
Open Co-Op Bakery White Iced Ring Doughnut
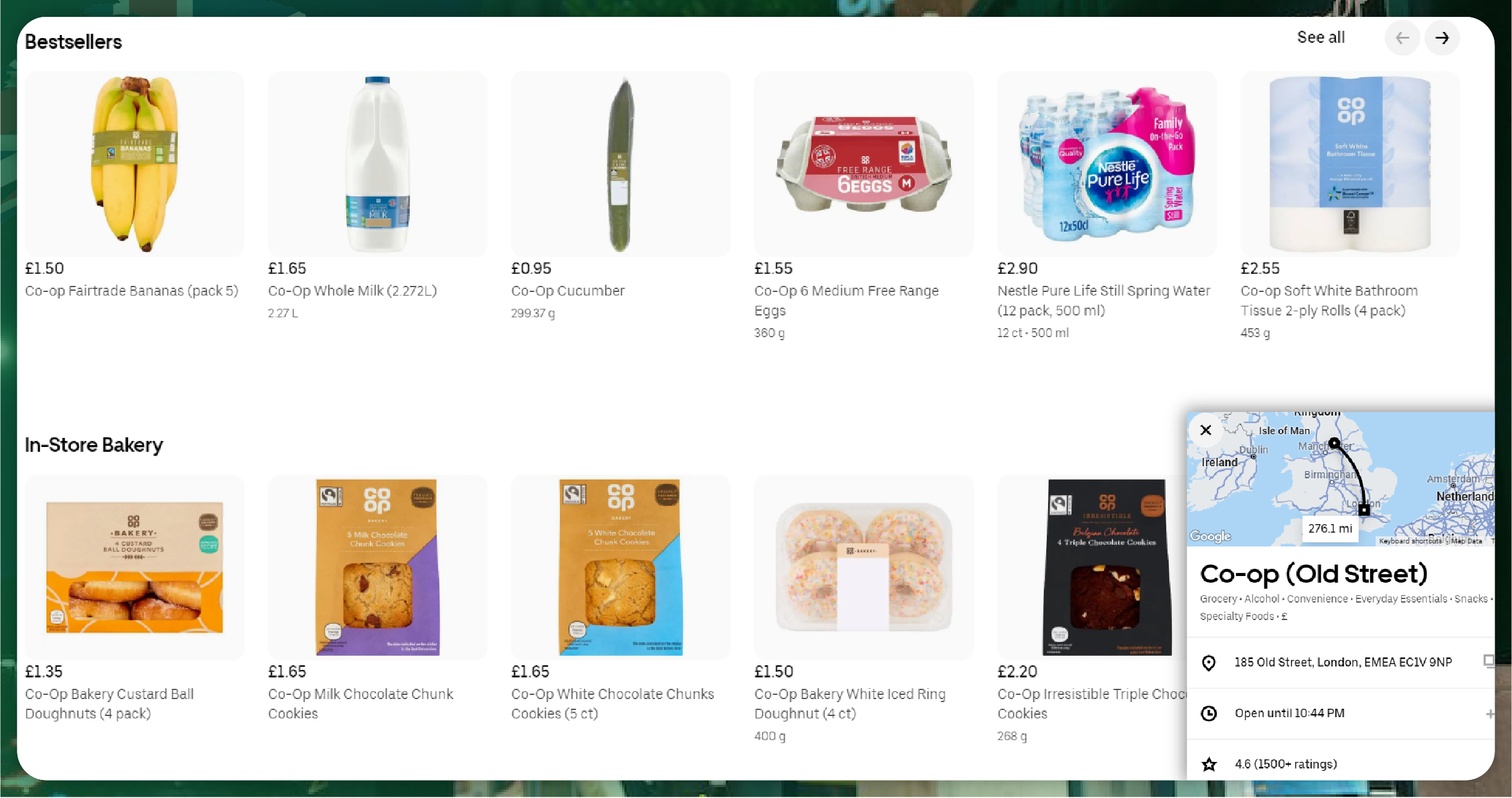tap(864, 567)
